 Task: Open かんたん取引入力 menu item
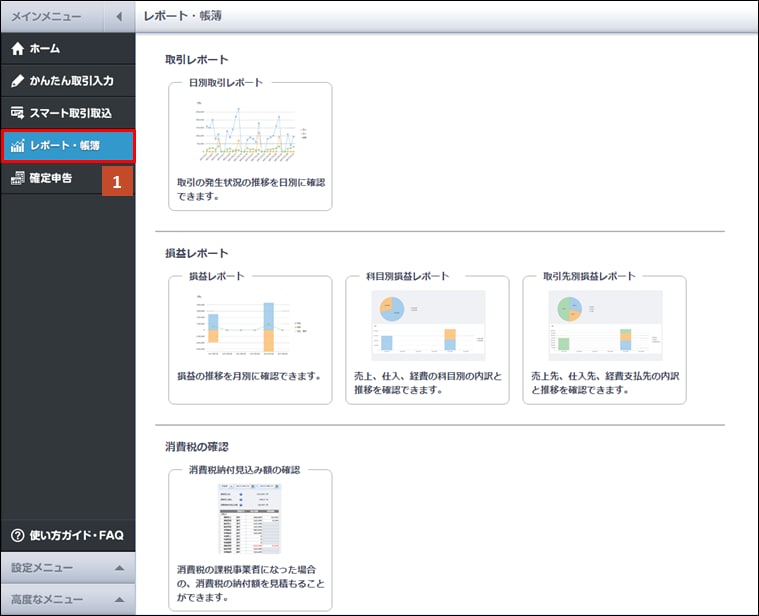68,81
